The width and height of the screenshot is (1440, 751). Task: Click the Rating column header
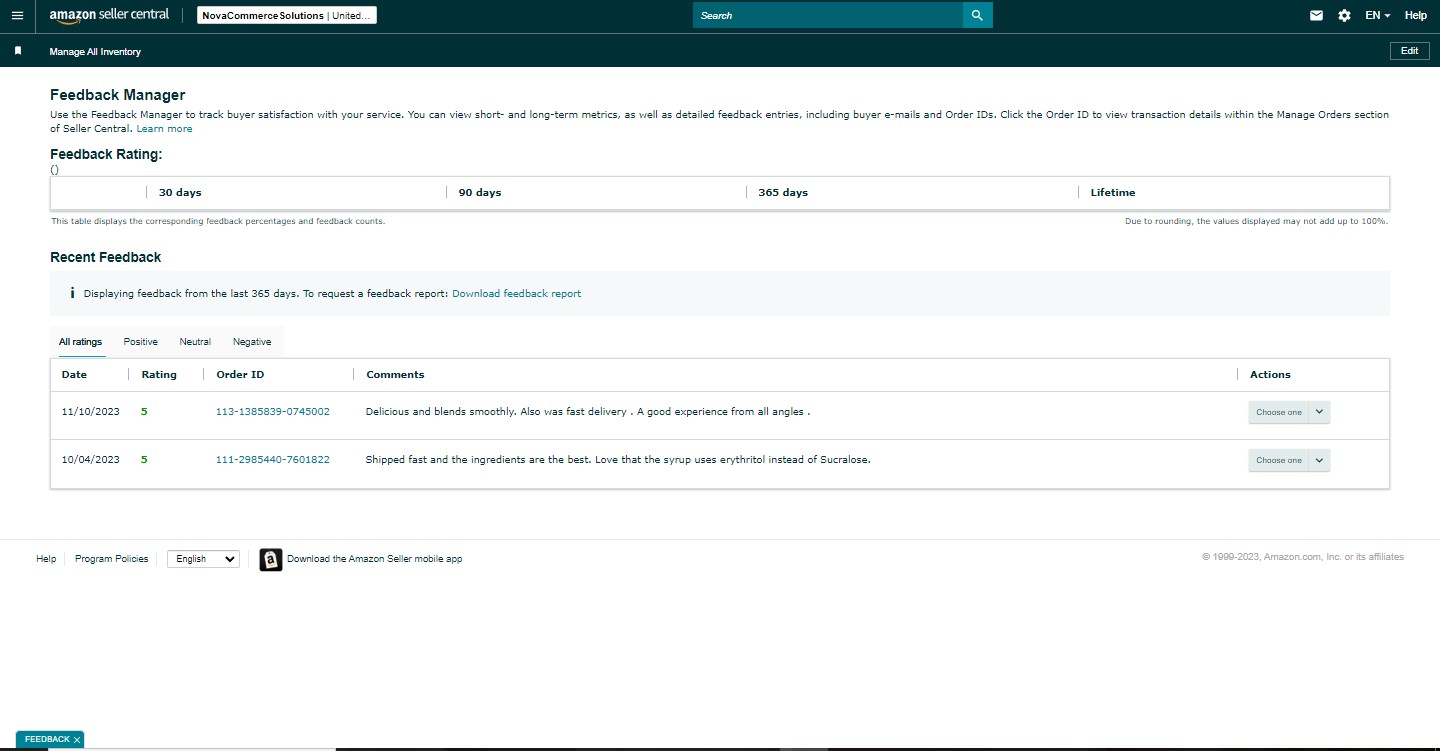click(x=159, y=375)
